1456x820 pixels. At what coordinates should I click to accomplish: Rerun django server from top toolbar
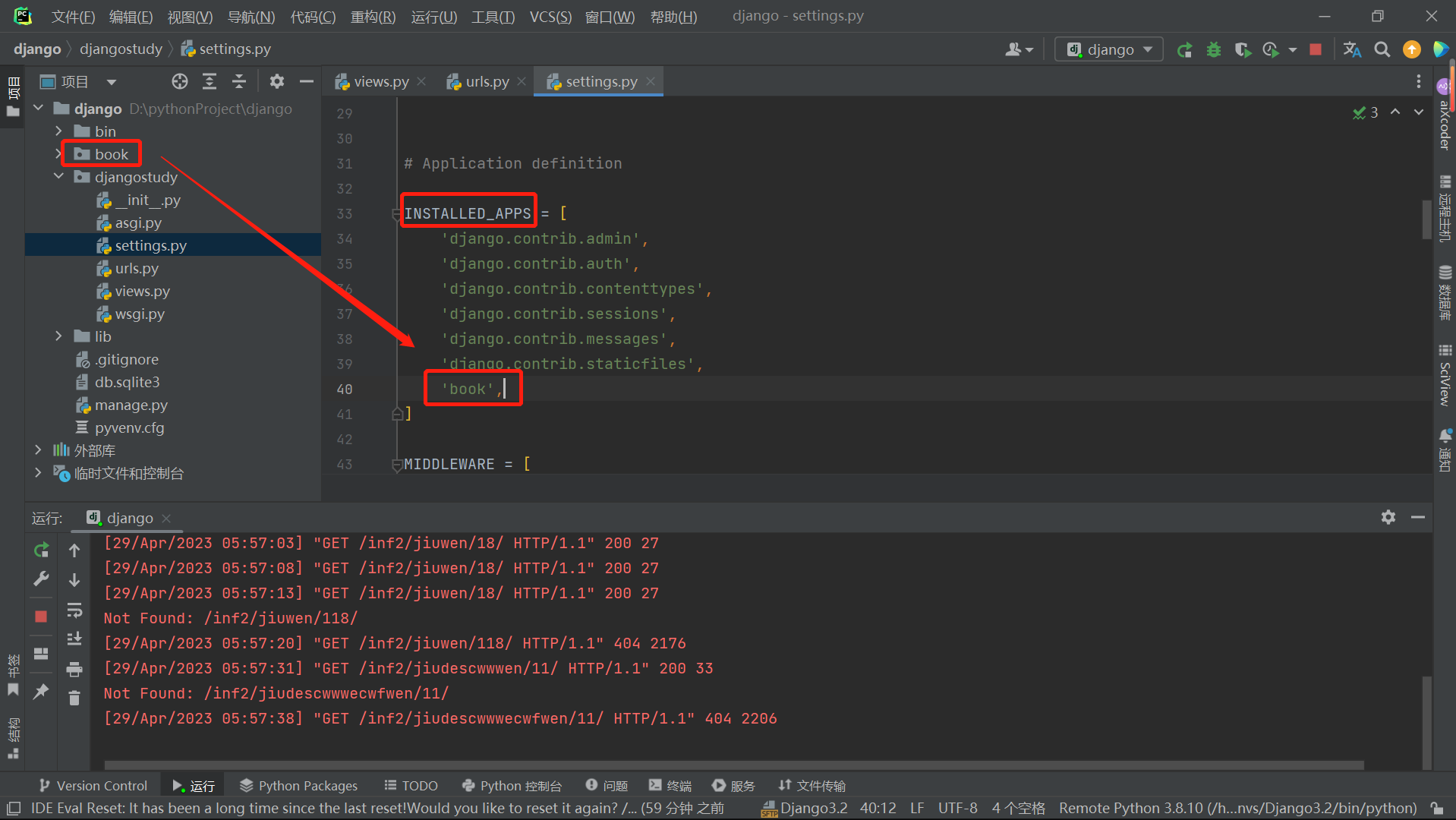click(x=1184, y=50)
